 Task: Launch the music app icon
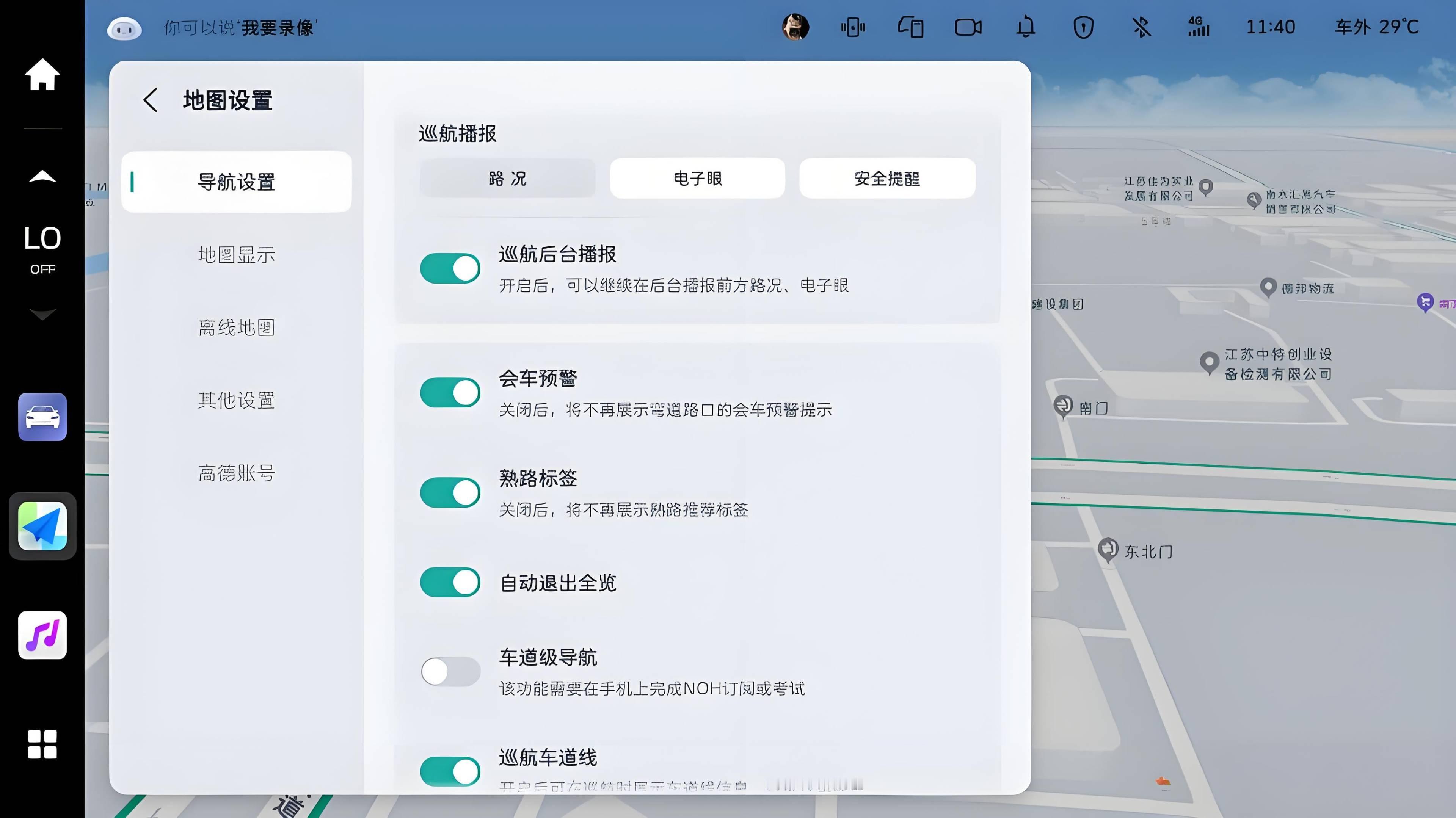(x=42, y=635)
